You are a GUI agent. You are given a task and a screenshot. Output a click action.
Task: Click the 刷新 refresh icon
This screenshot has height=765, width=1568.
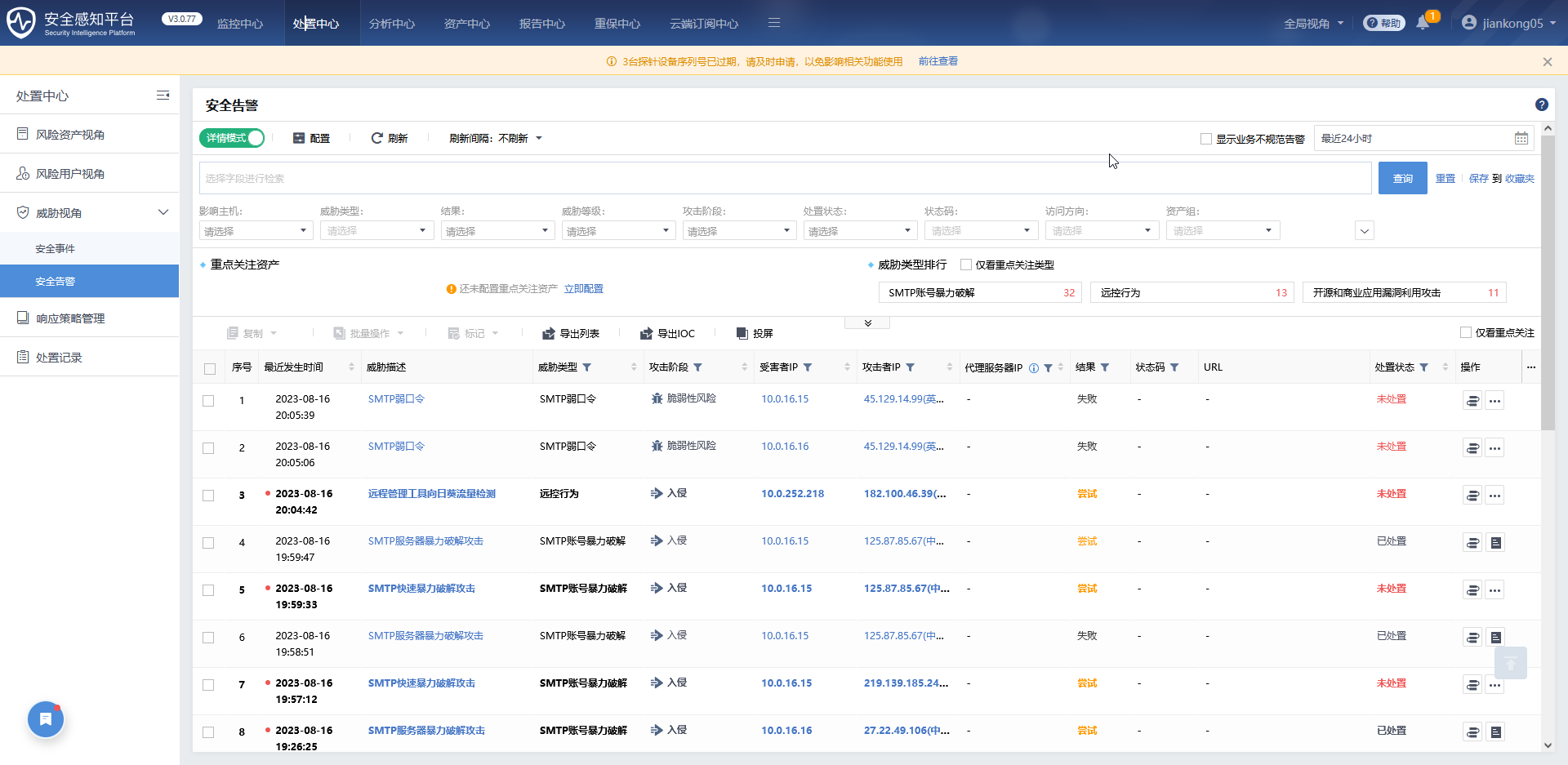pos(376,138)
